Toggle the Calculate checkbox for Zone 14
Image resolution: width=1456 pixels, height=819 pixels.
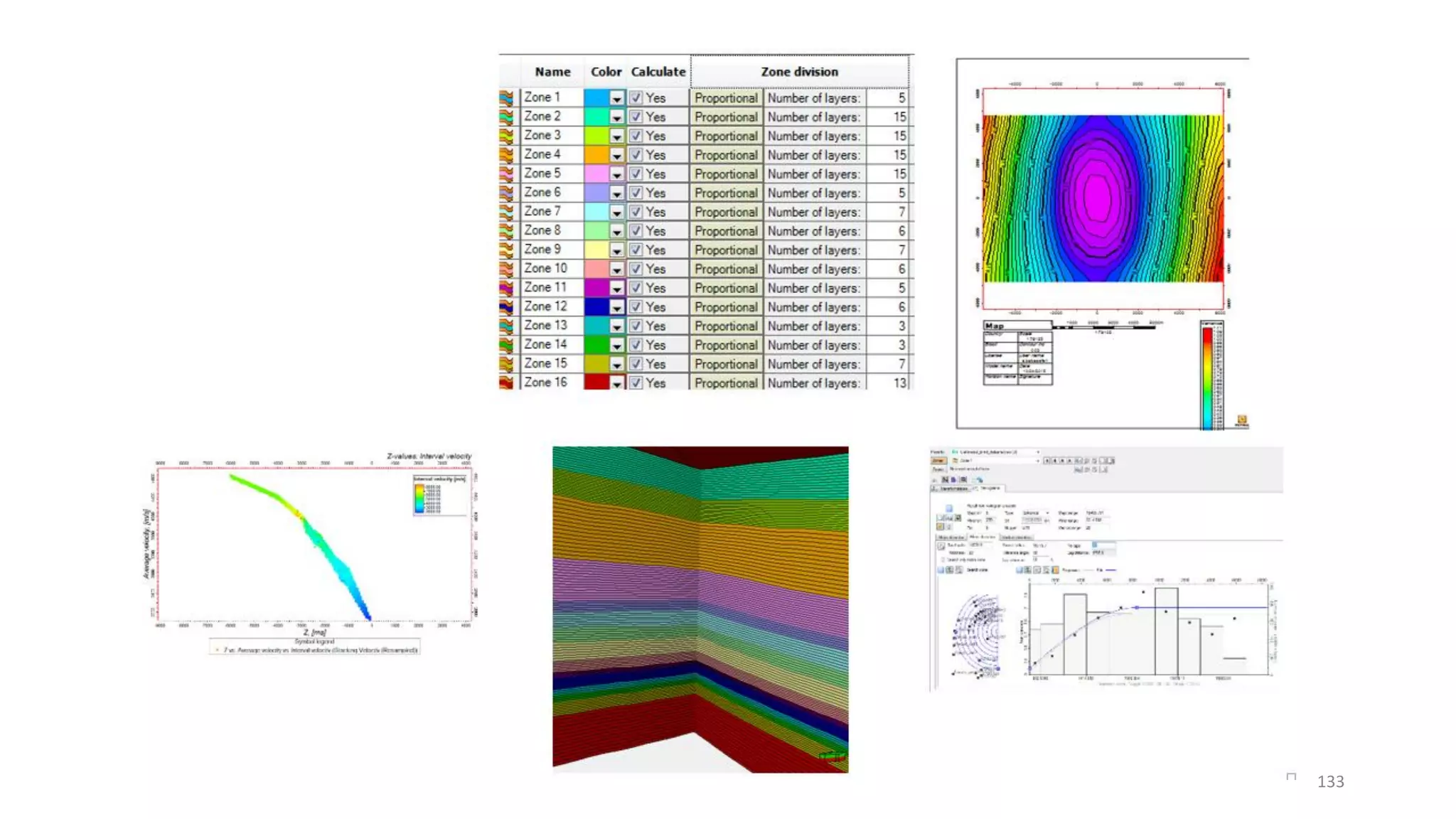point(636,345)
